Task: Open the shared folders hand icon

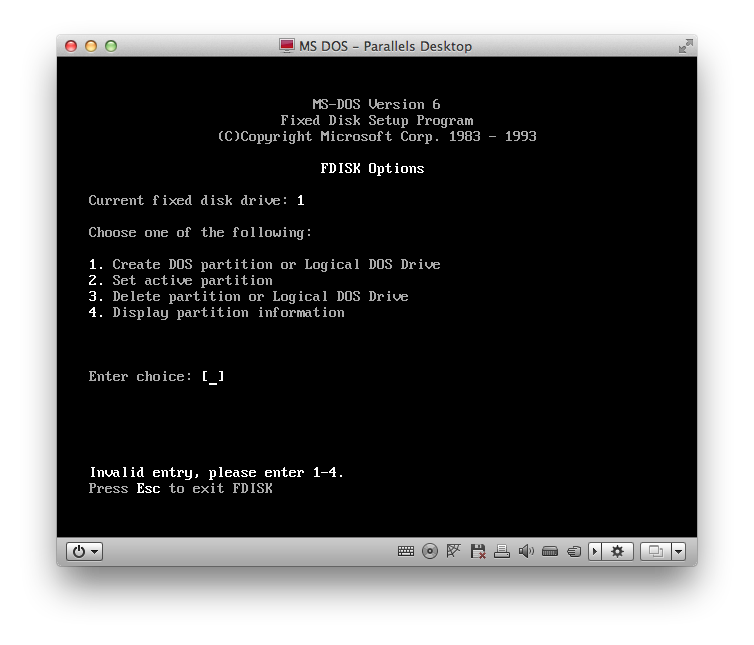Action: tap(574, 551)
